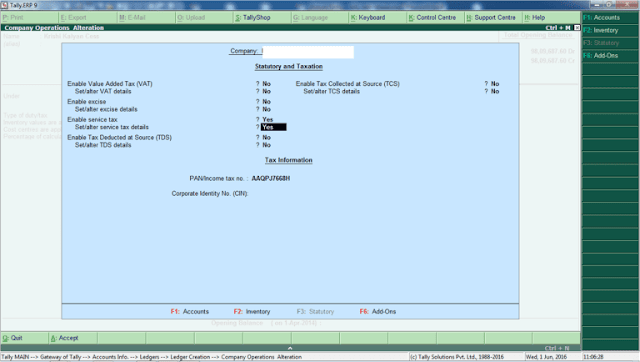Screen dimensions: 640x362
Task: Toggle the Set/alter service tax details Yes field
Action: tap(273, 127)
